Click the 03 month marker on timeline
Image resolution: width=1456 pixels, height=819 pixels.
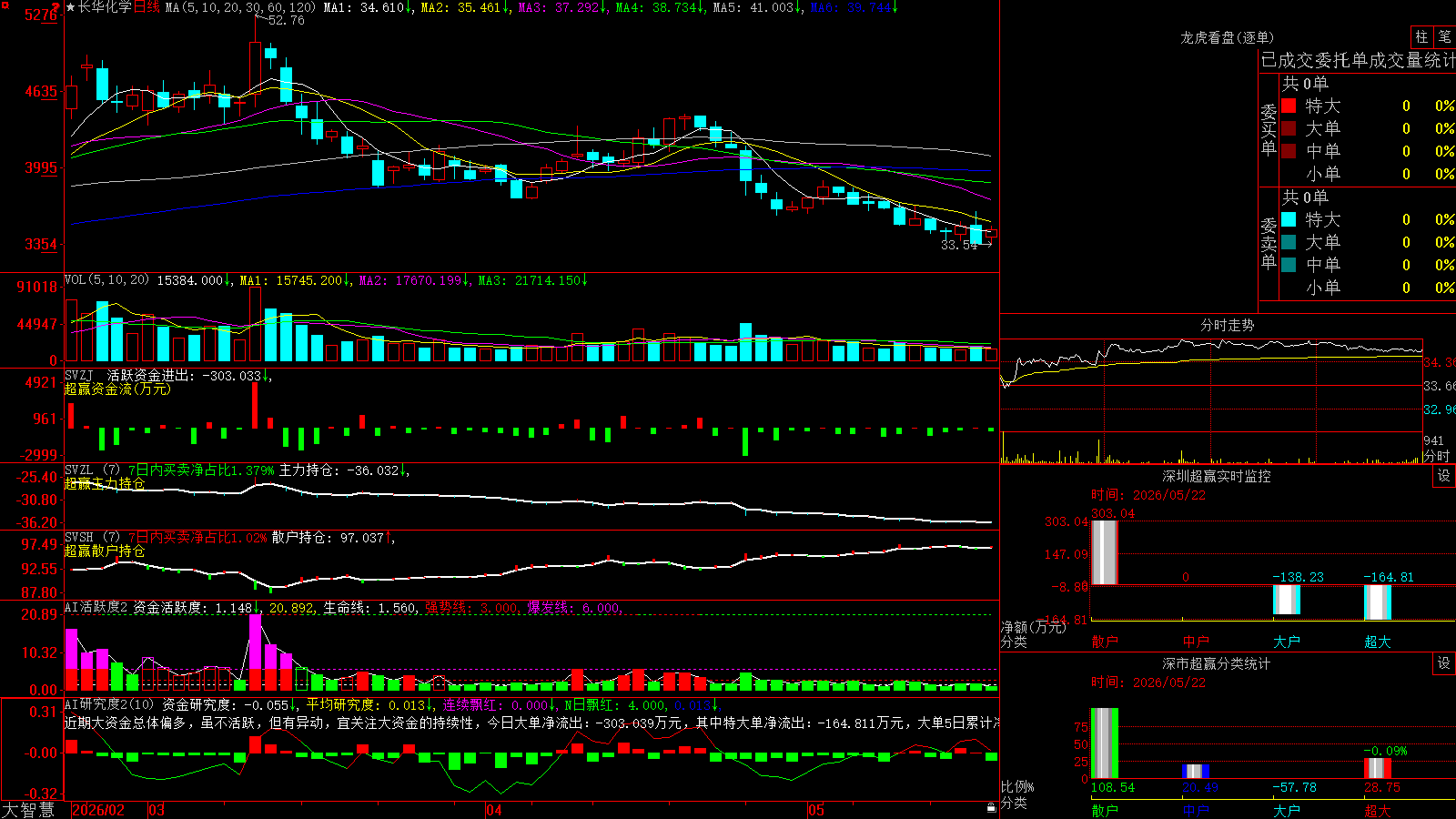[157, 810]
